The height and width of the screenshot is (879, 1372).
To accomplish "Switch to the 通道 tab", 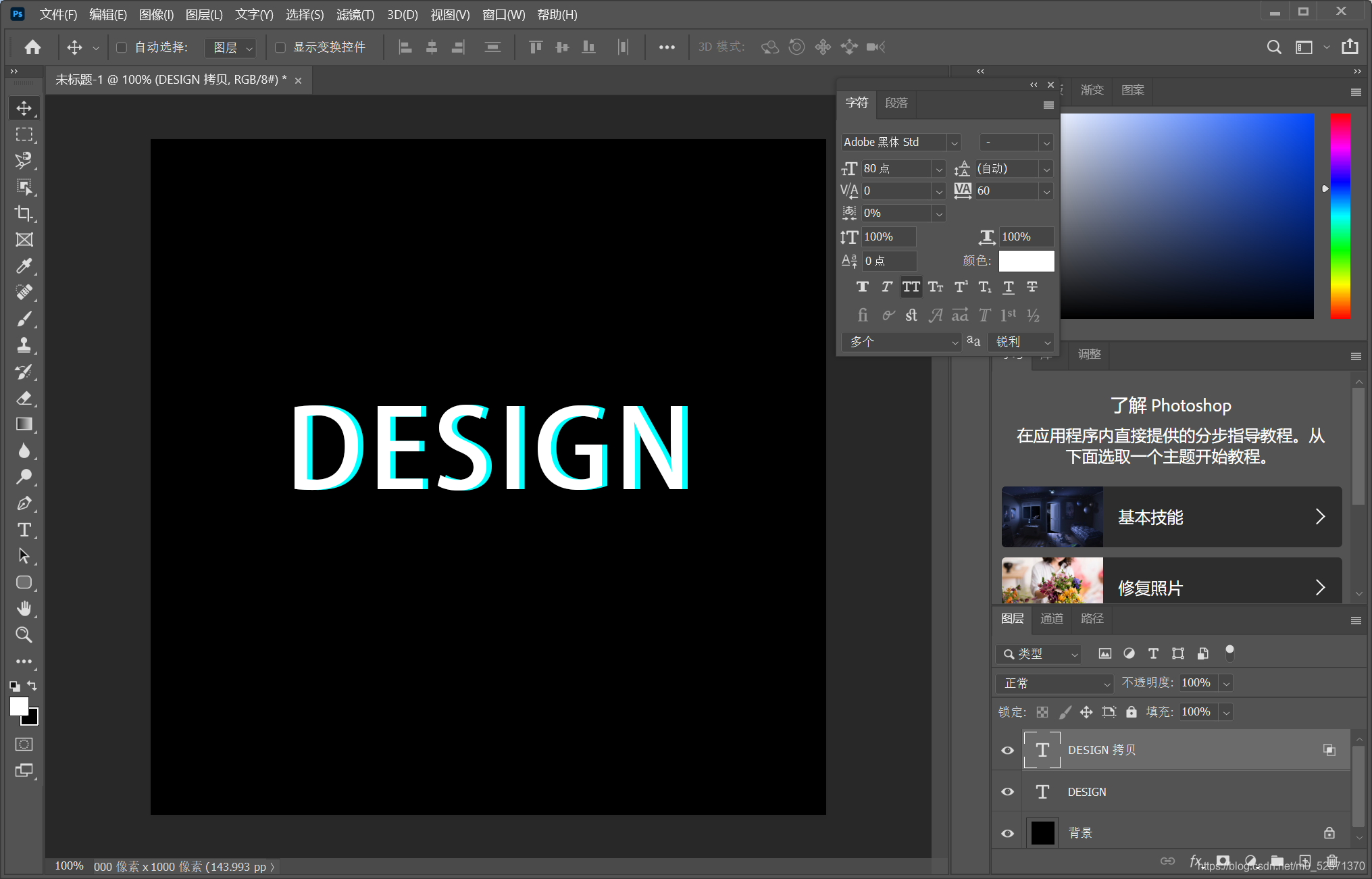I will point(1052,618).
